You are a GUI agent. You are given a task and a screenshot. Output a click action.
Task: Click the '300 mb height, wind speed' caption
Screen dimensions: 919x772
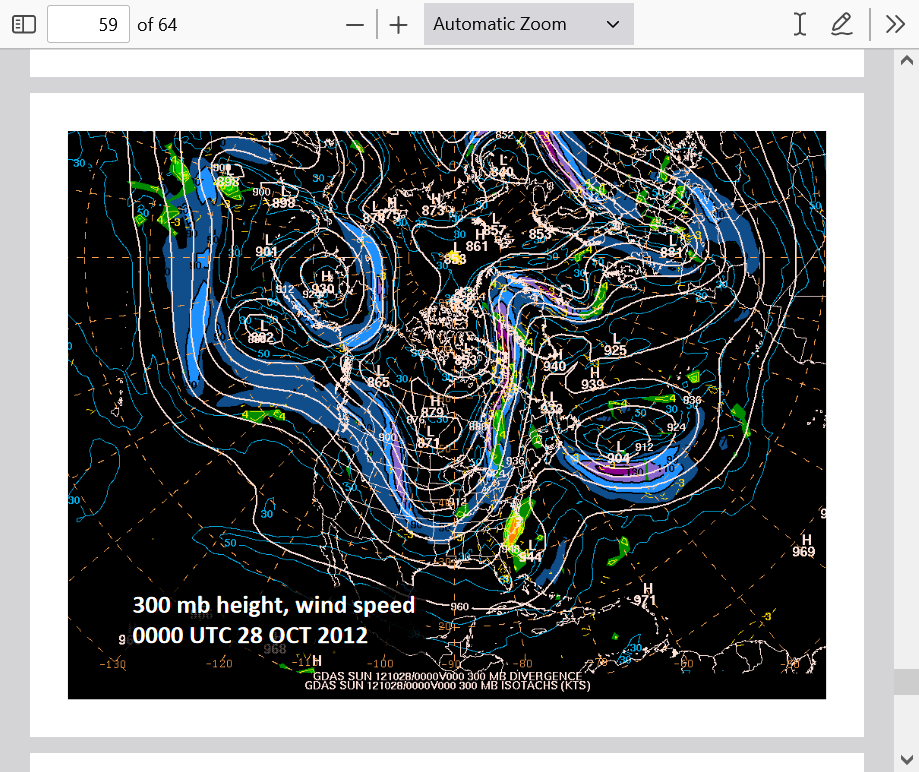(x=274, y=605)
